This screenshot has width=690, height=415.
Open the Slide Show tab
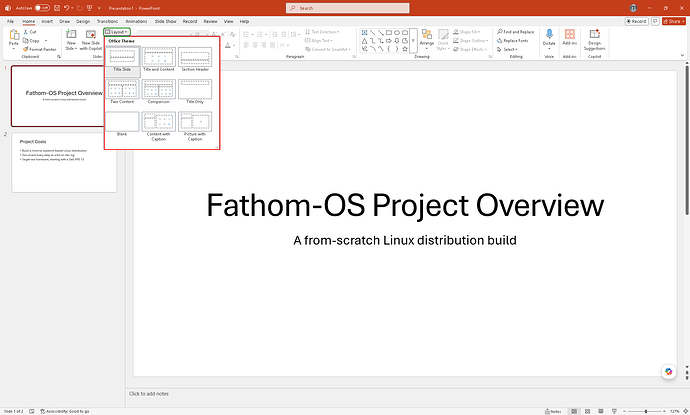coord(165,21)
